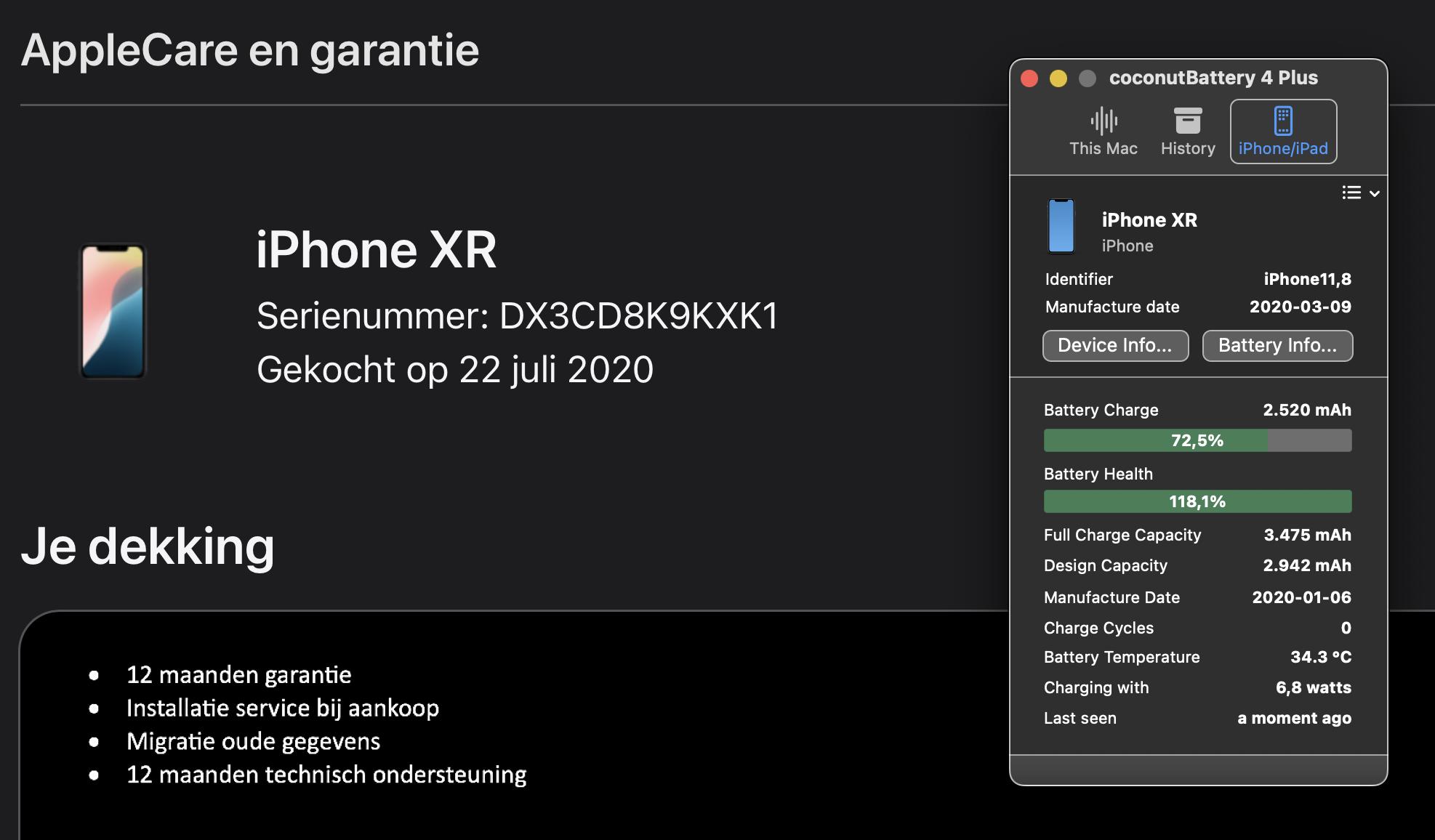Image resolution: width=1435 pixels, height=840 pixels.
Task: Click the Charge Cycles value 0
Action: (x=1346, y=628)
